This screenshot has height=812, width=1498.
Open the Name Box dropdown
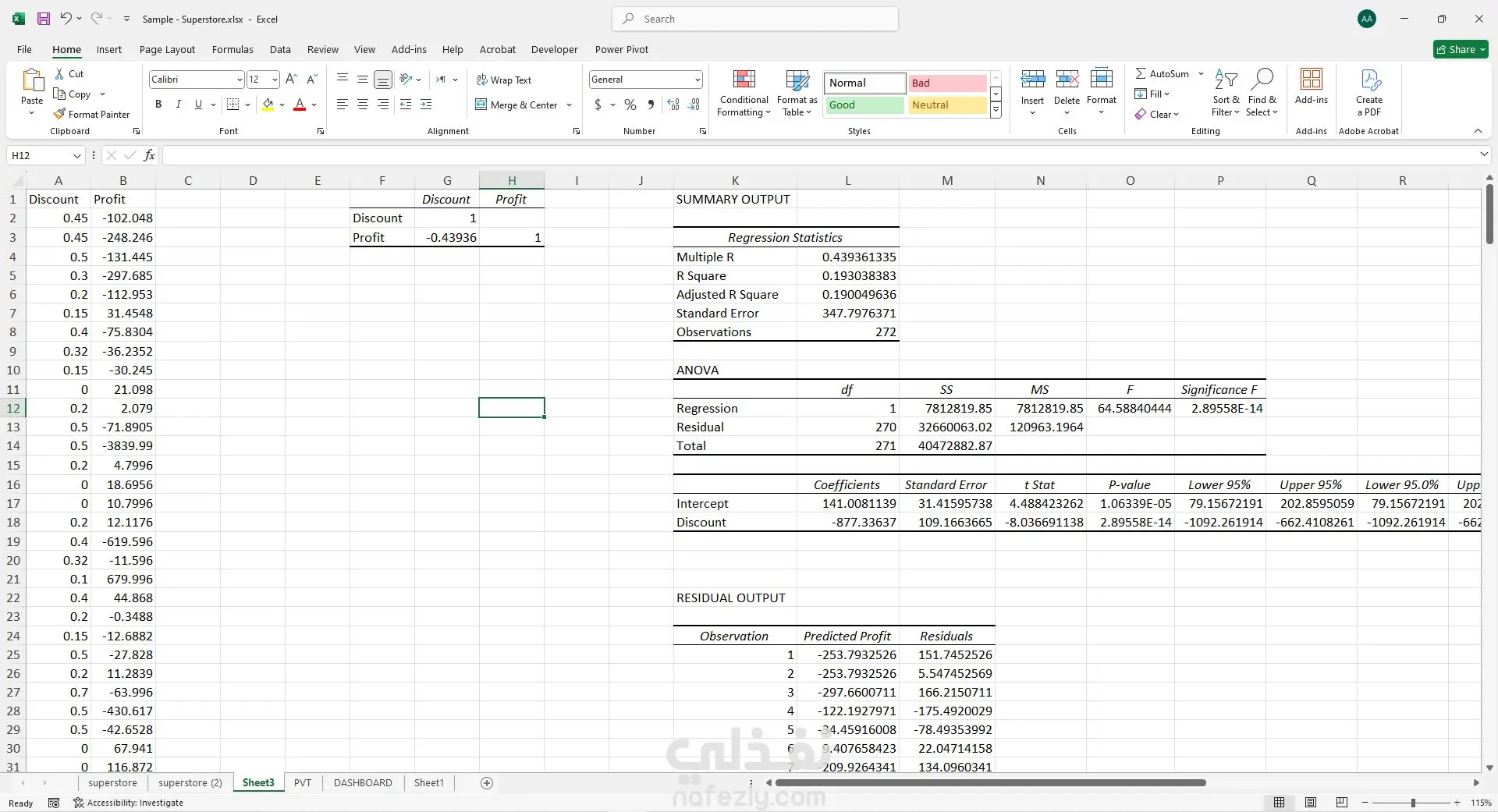click(x=76, y=155)
